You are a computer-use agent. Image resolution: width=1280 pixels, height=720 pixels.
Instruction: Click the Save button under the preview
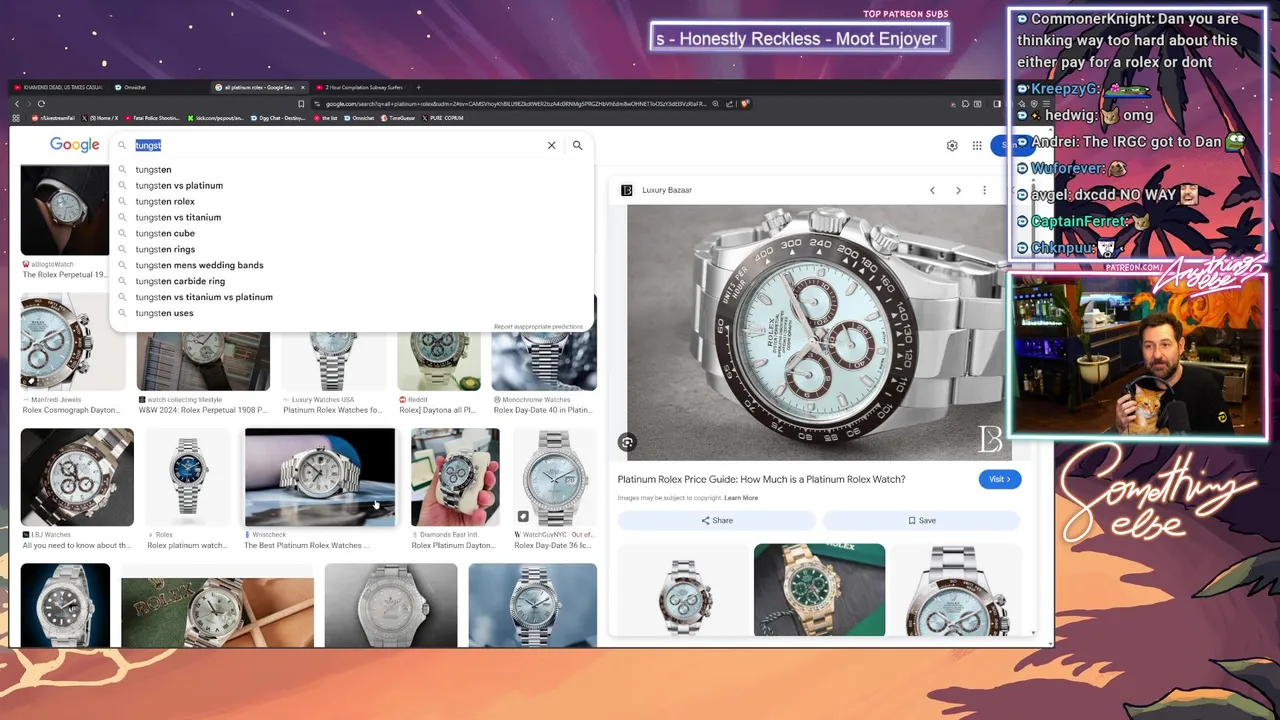(x=921, y=520)
